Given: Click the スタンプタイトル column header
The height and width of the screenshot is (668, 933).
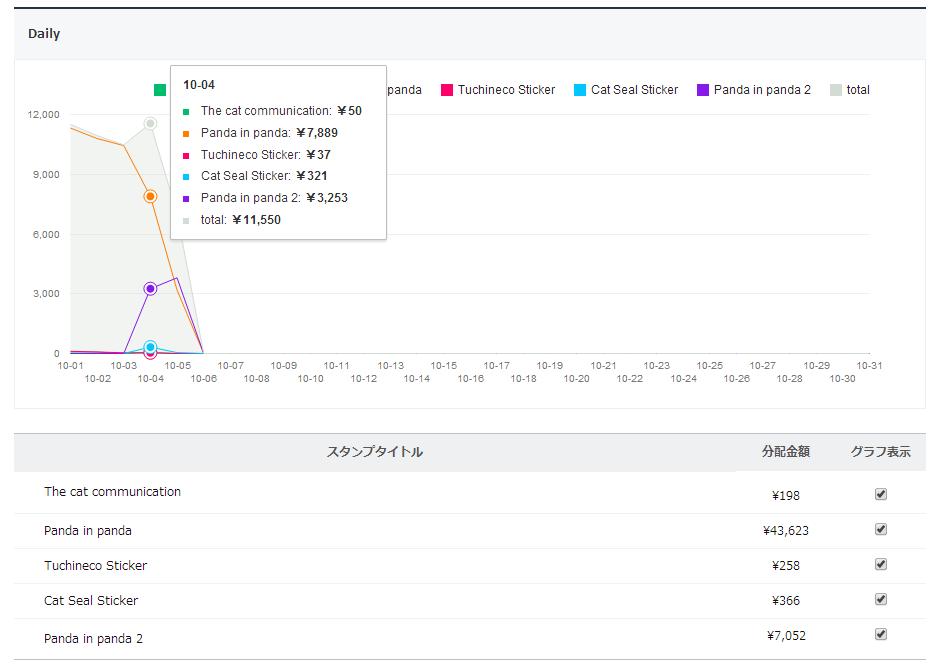Looking at the screenshot, I should point(375,452).
